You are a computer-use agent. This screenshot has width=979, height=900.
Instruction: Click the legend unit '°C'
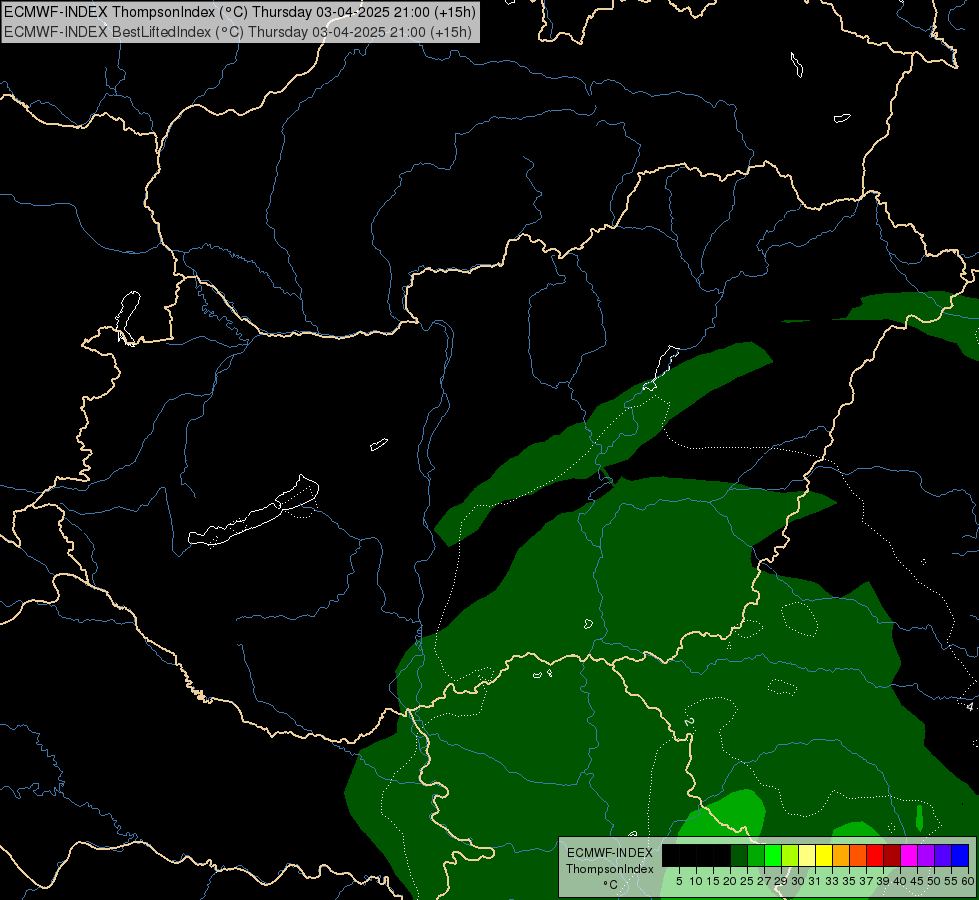[611, 884]
